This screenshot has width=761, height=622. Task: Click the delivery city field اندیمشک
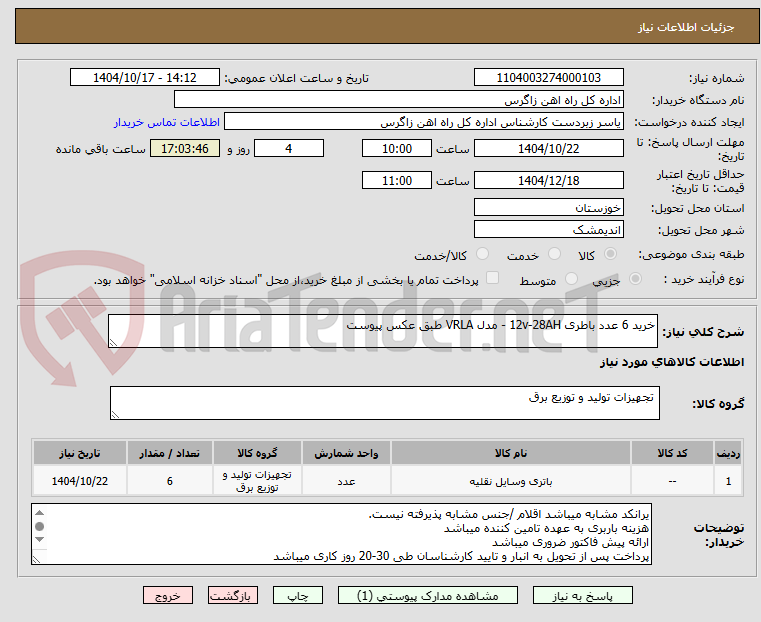pos(548,229)
